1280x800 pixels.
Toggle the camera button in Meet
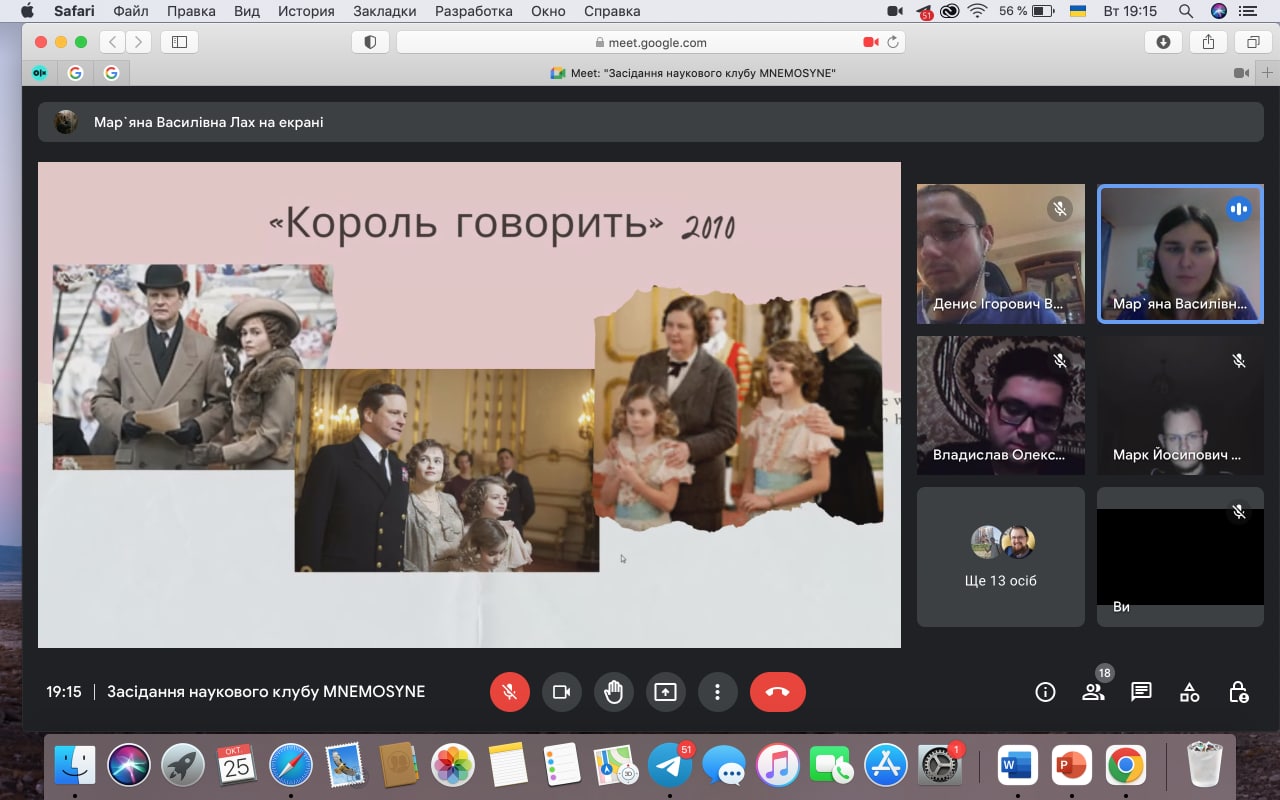pos(561,692)
